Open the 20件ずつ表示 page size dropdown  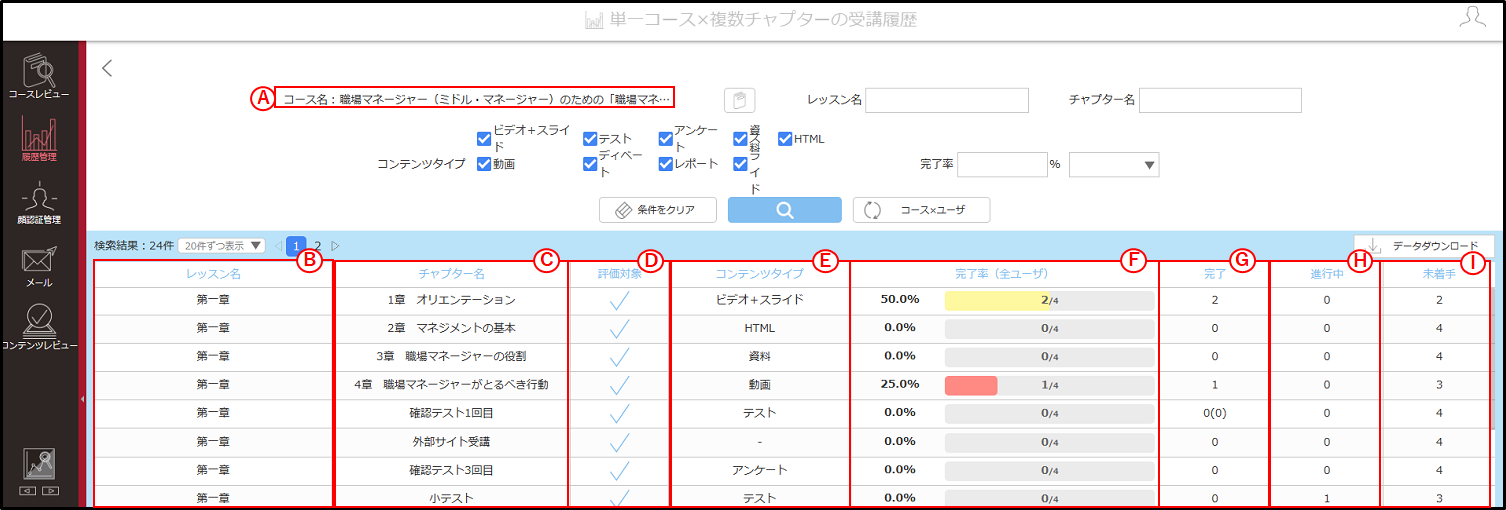coord(222,245)
